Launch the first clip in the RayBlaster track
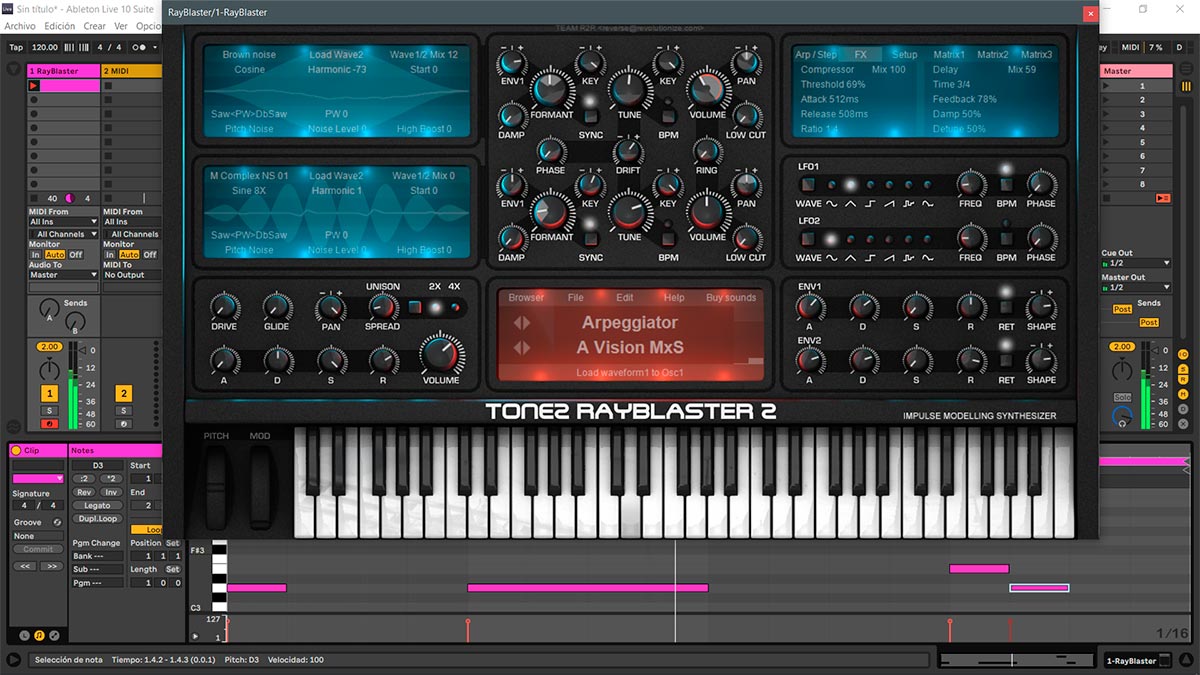Screen dimensions: 1200x675 (33, 86)
